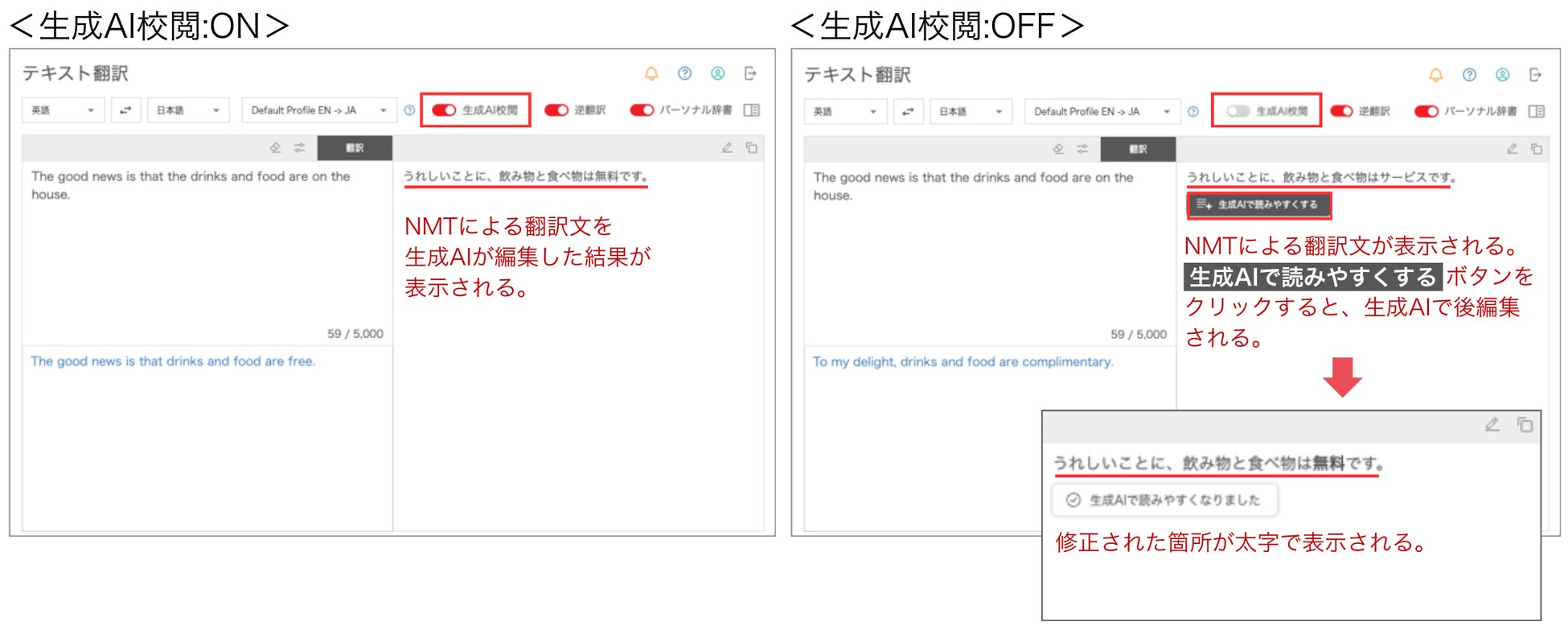This screenshot has height=626, width=1568.
Task: Click the 生成AIで読みやすくする button
Action: [x=1258, y=204]
